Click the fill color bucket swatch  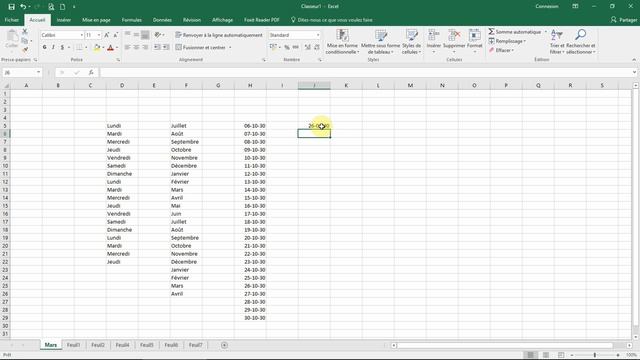point(97,48)
